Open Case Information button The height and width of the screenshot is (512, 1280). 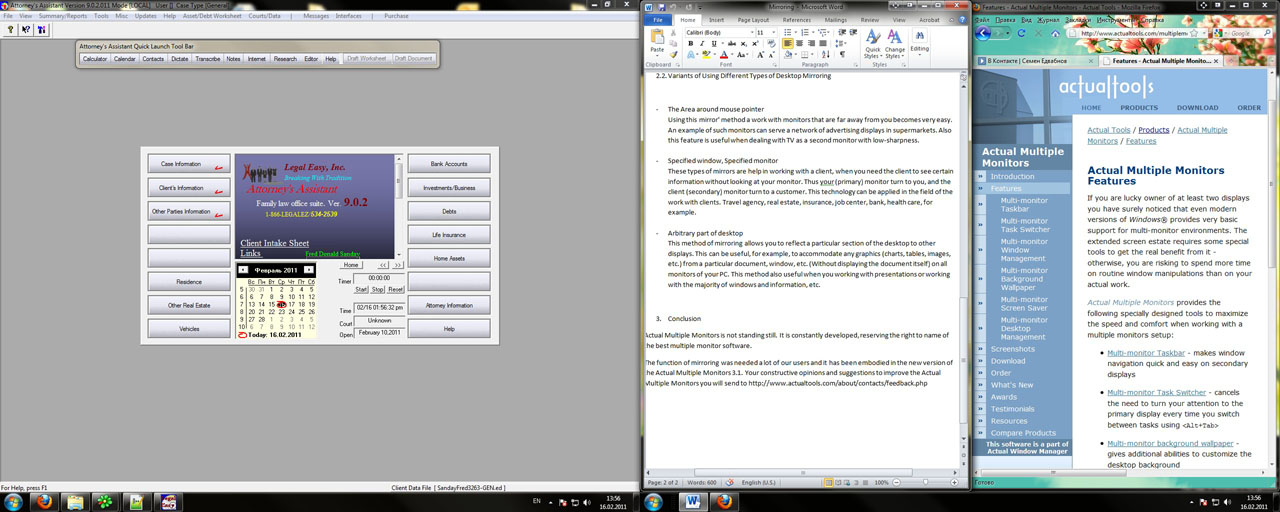(189, 164)
